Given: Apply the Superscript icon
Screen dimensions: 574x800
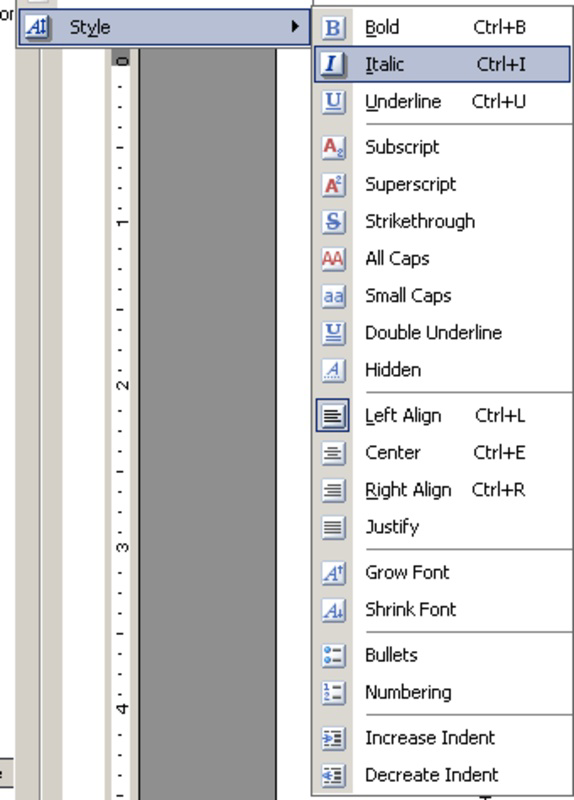Looking at the screenshot, I should point(333,185).
